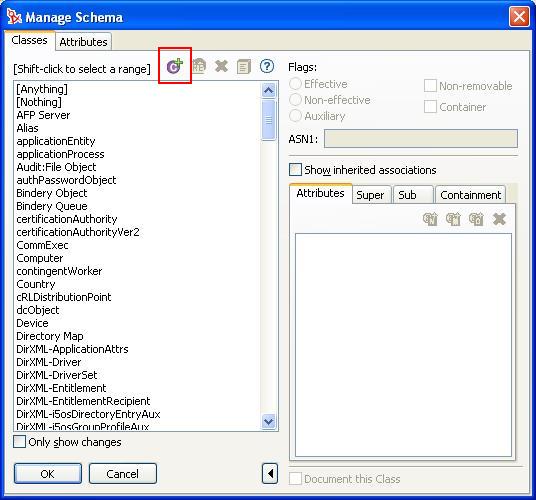Click the class list scrollbar thumb
The image size is (536, 500).
click(x=269, y=120)
